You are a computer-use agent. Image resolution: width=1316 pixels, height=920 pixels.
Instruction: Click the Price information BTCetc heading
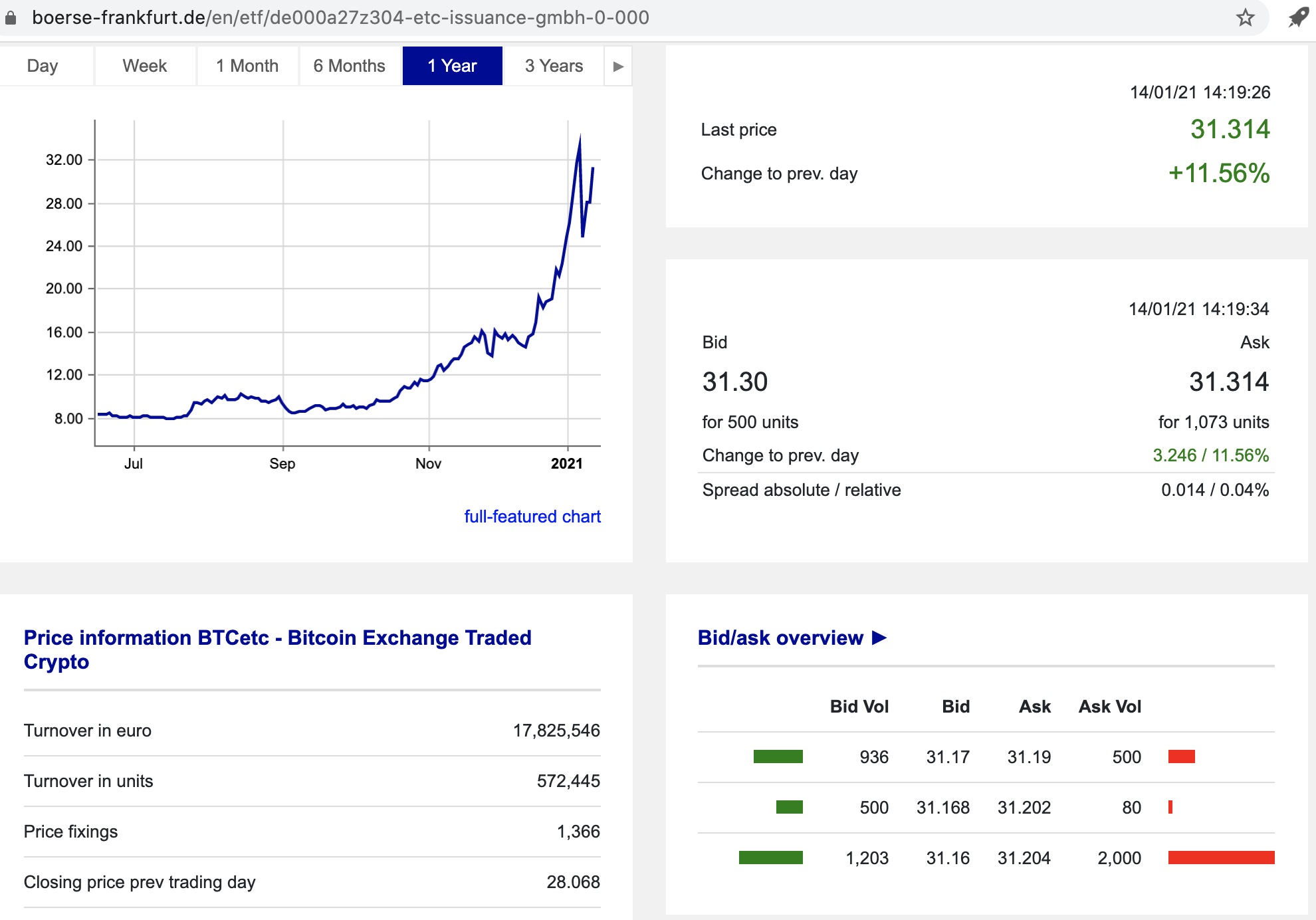(x=278, y=649)
